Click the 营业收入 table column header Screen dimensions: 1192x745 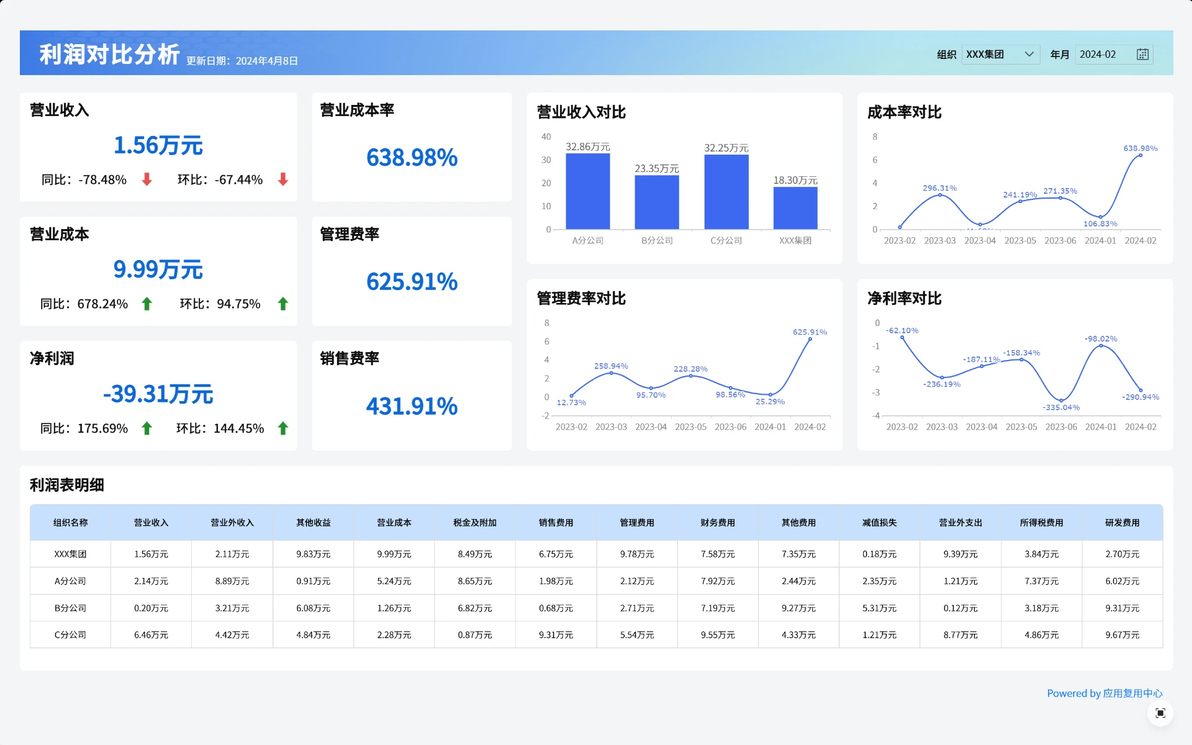point(151,523)
